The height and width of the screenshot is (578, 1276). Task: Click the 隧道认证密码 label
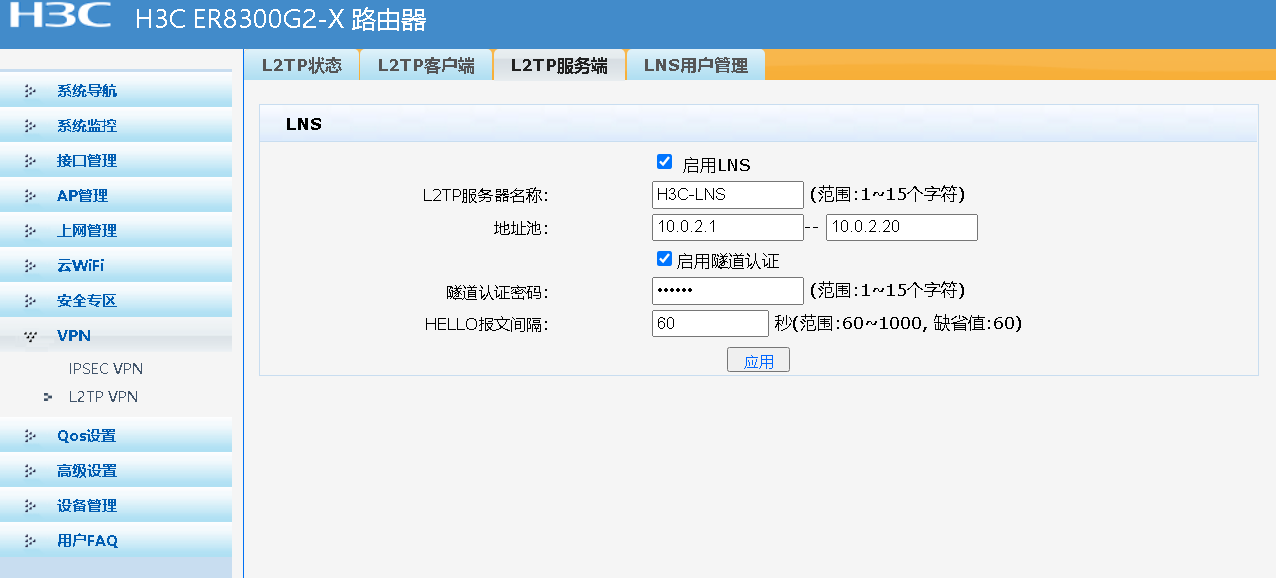497,292
